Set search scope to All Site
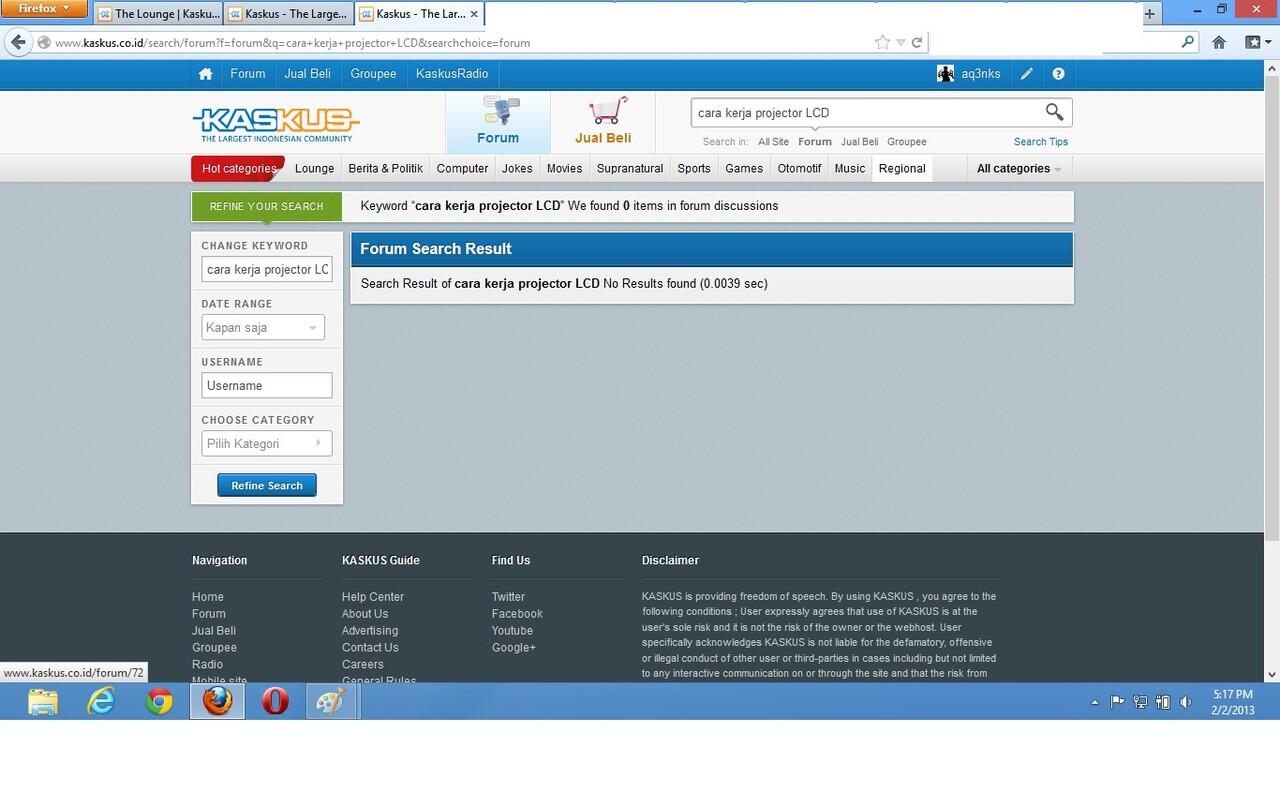 coord(773,142)
